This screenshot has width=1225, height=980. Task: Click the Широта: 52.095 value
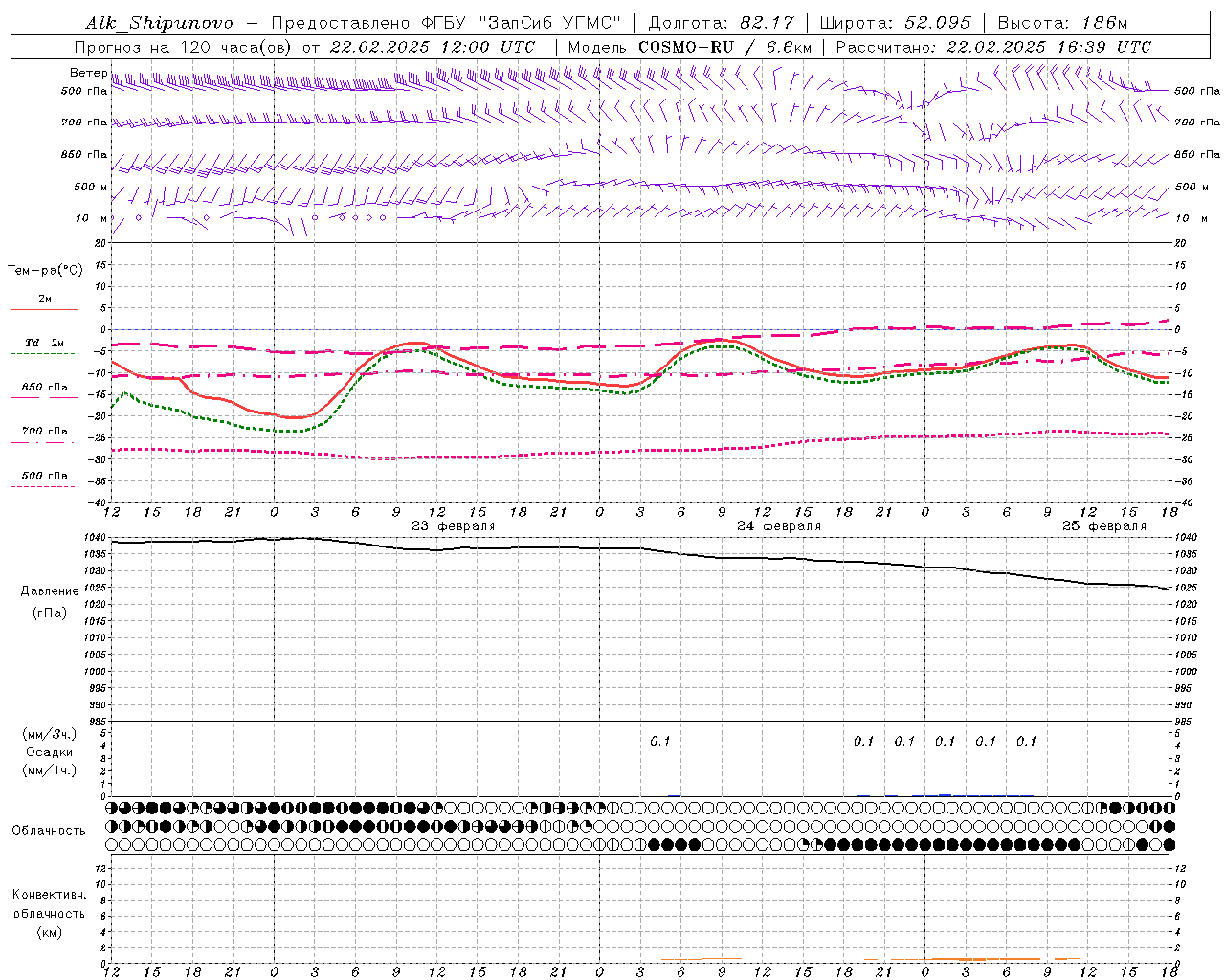(x=896, y=23)
